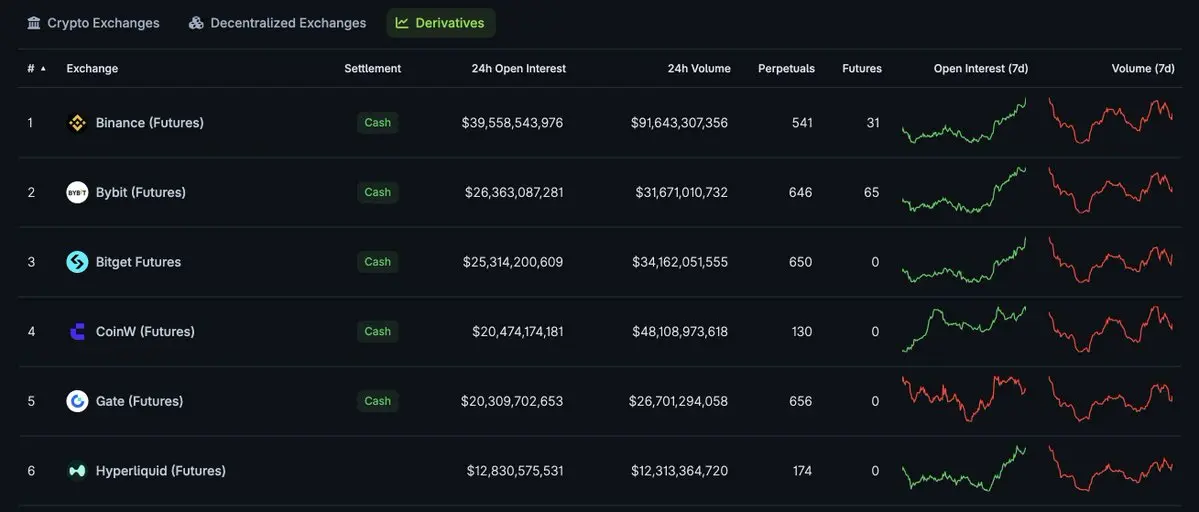Sort by Futures column header

[x=862, y=69]
